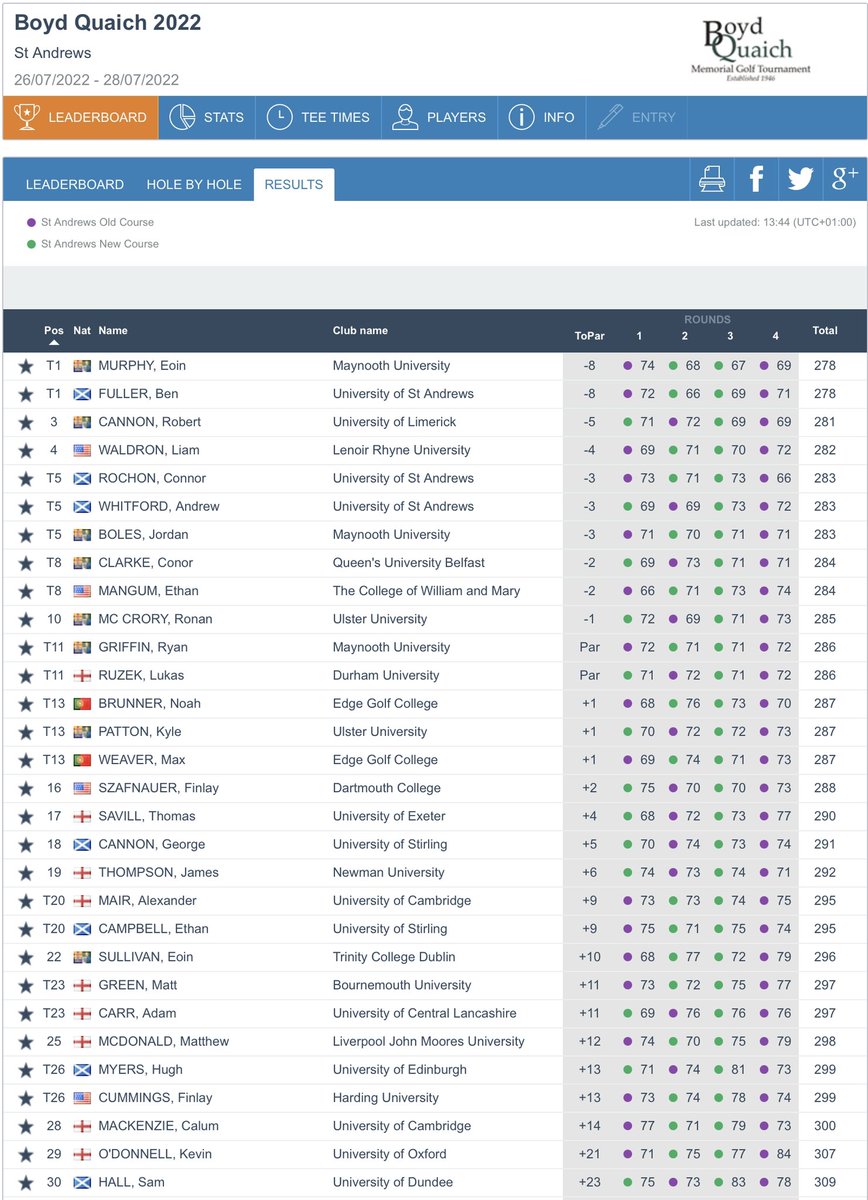Sort by the Round 4 column header
868x1200 pixels.
pos(776,336)
